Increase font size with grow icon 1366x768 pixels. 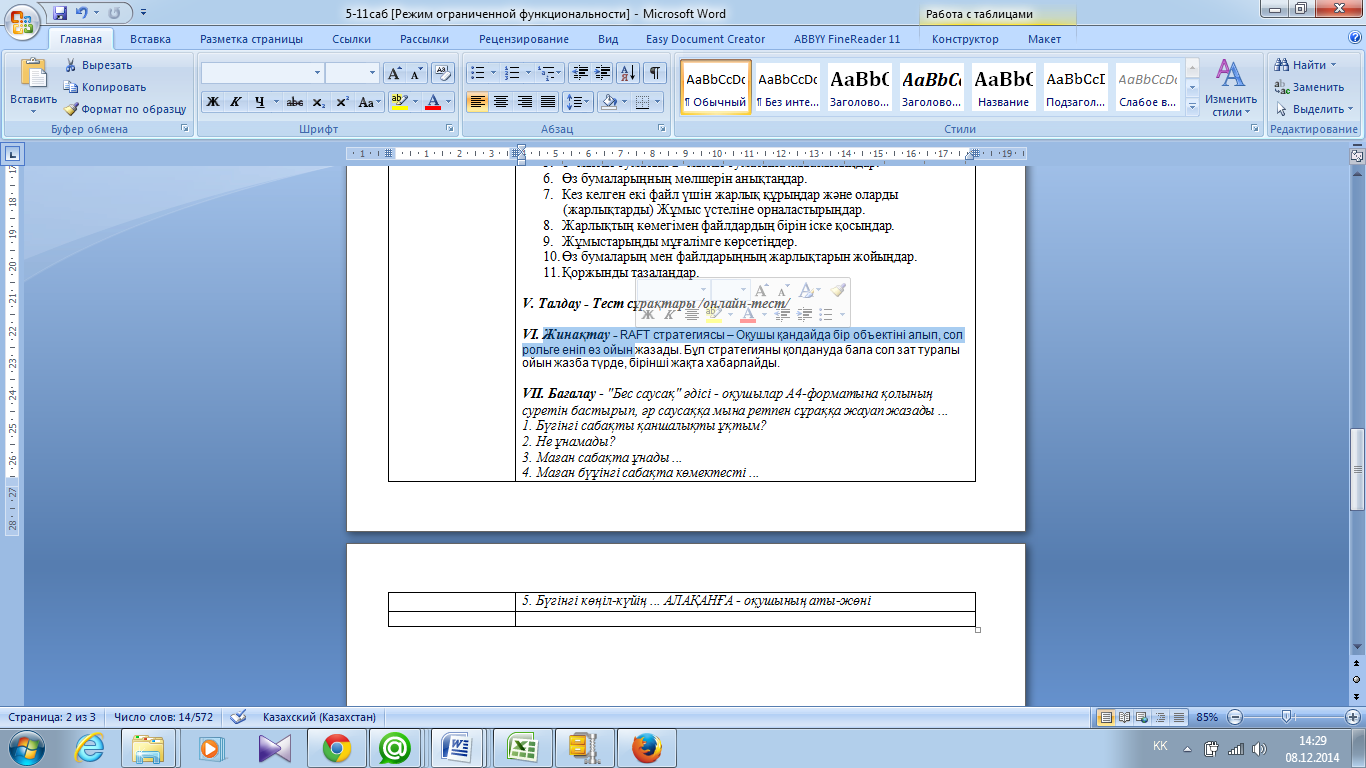tap(394, 73)
